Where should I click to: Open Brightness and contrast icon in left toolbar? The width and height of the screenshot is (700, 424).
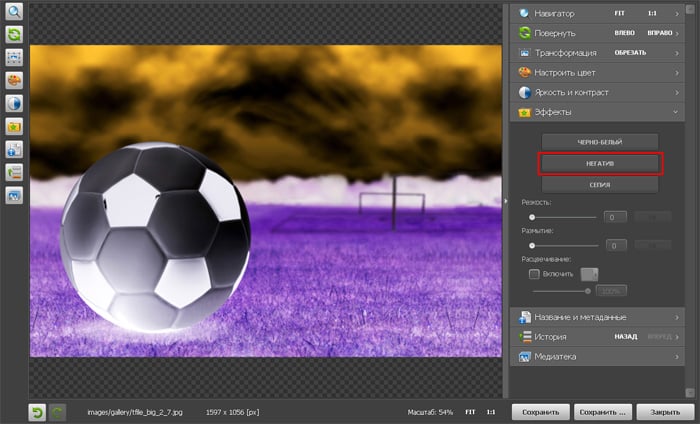(15, 103)
